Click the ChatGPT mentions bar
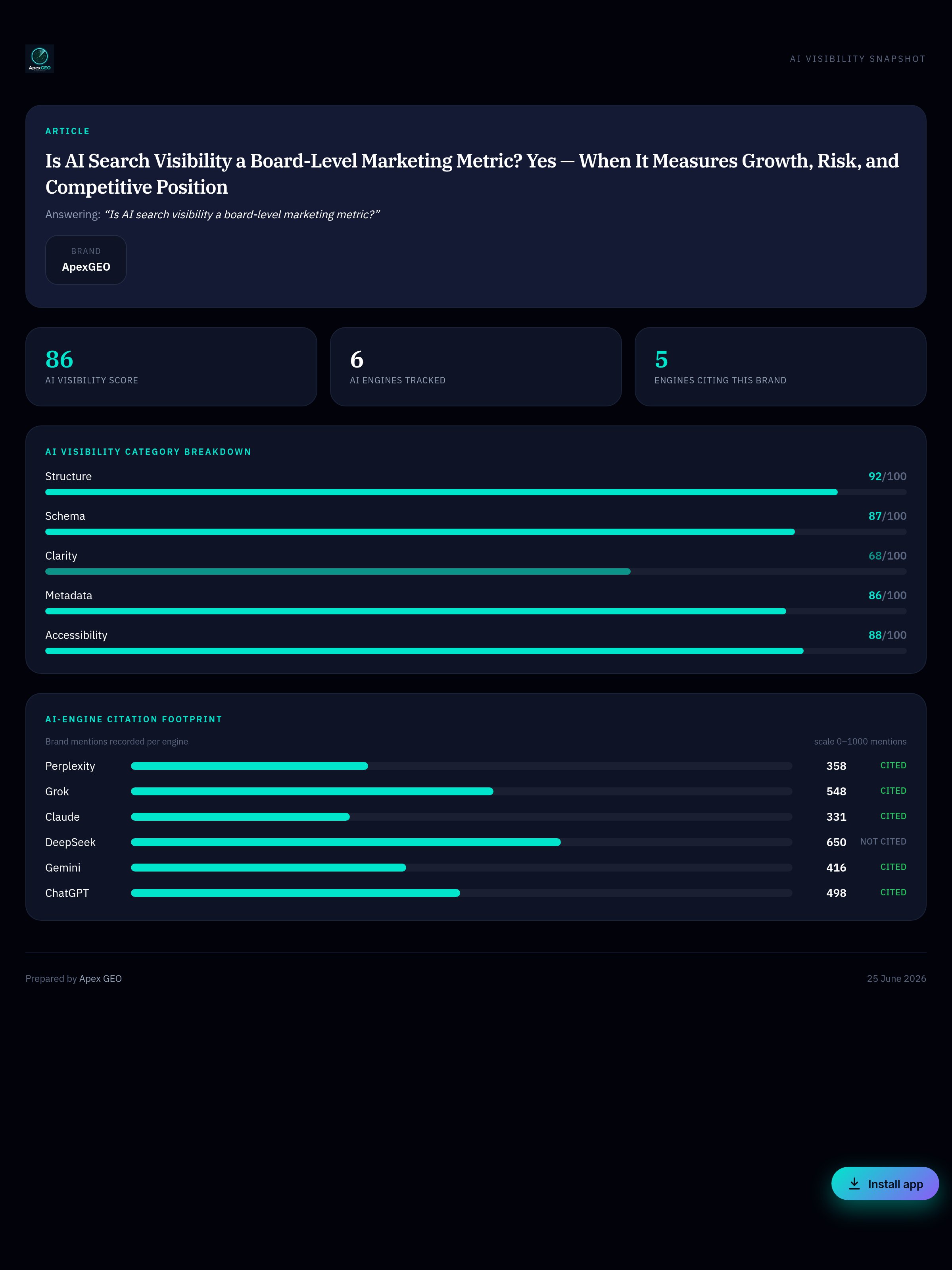Screen dimensions: 952x1270 [461, 893]
